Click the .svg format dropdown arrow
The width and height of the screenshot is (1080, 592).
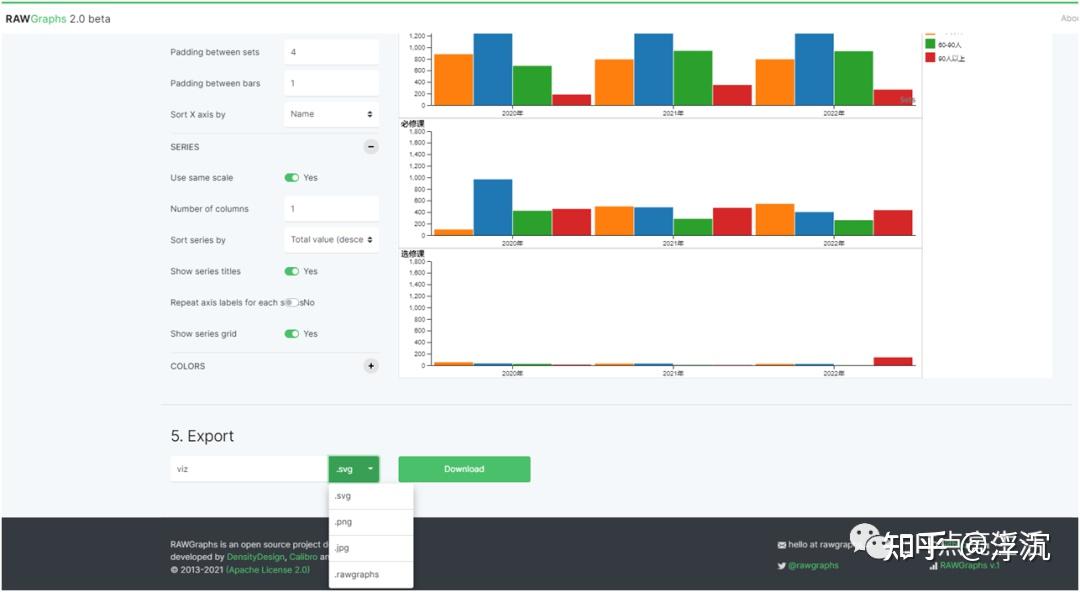click(x=371, y=469)
